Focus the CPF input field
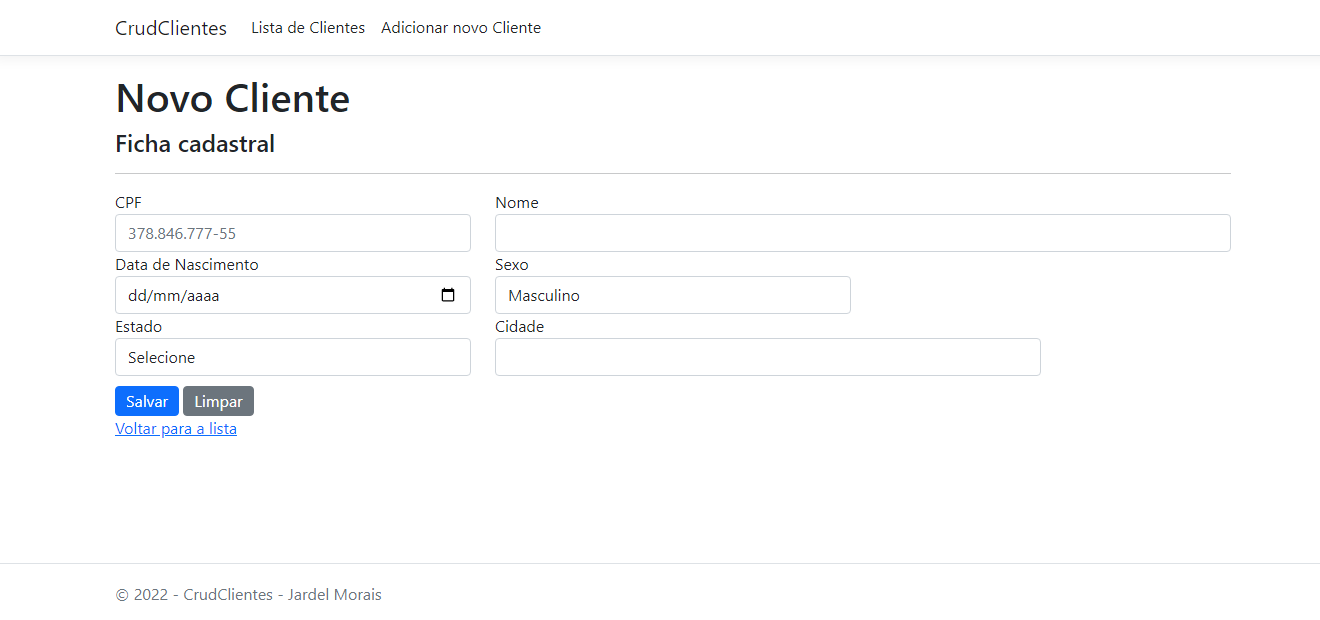1320x620 pixels. 292,233
